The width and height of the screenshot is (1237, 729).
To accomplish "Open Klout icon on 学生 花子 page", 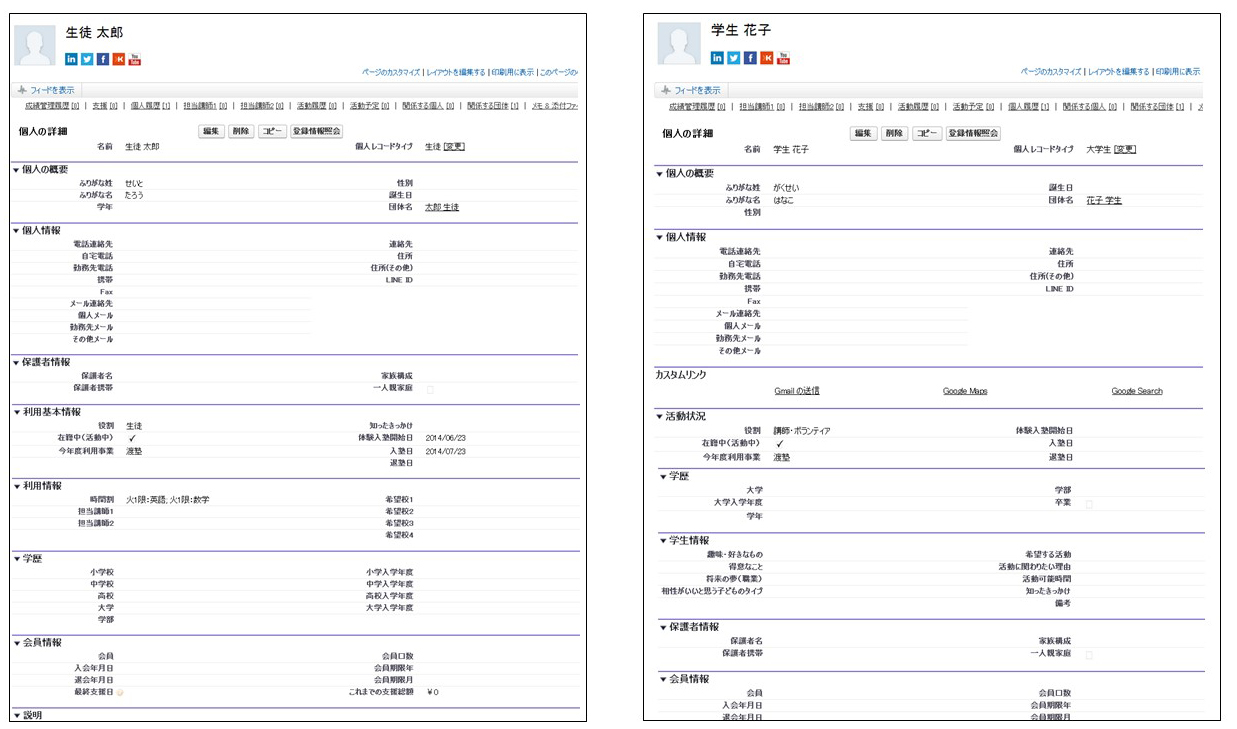I will (x=766, y=58).
